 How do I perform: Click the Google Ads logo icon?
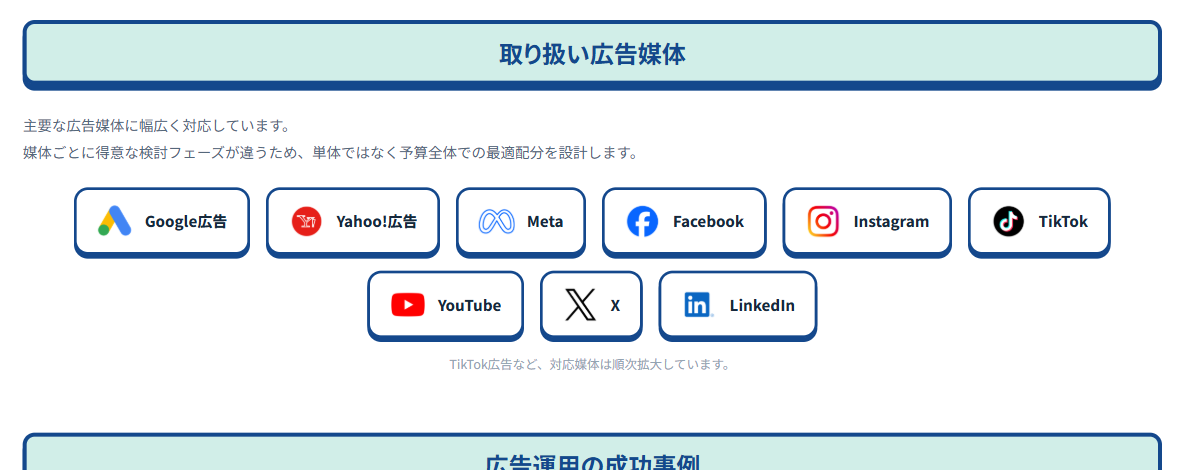115,221
